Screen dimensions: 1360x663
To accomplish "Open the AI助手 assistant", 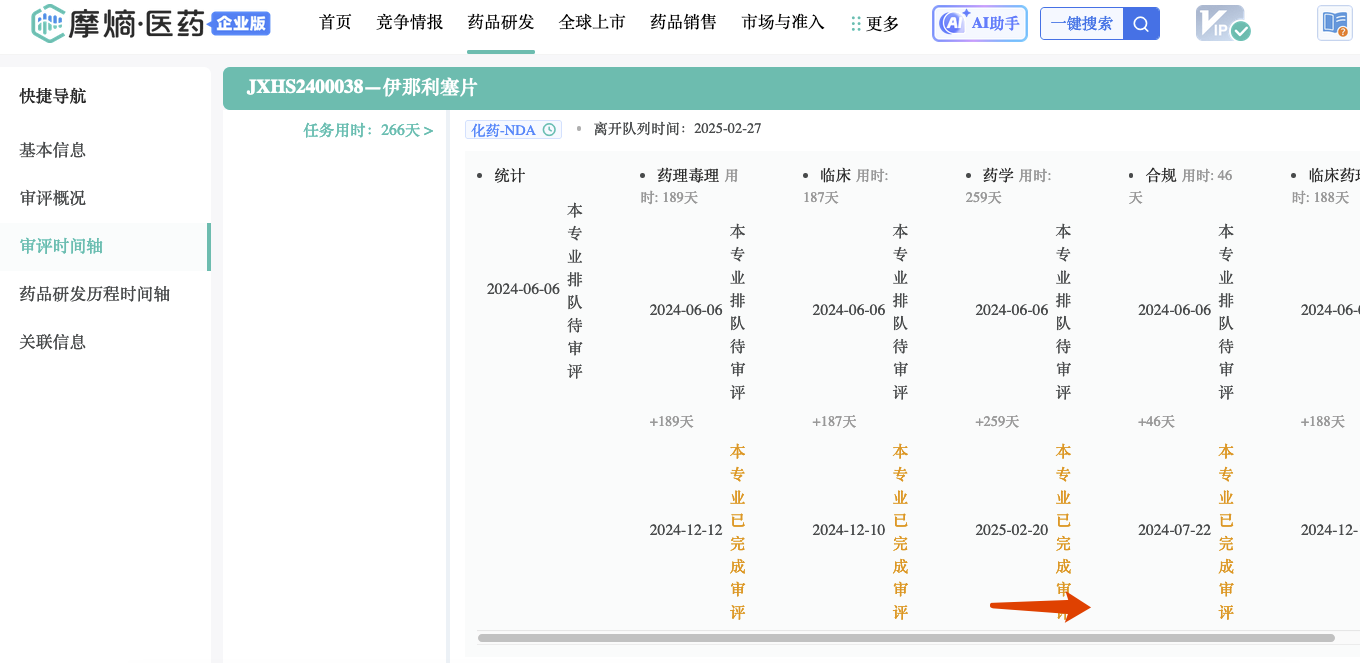I will coord(979,24).
